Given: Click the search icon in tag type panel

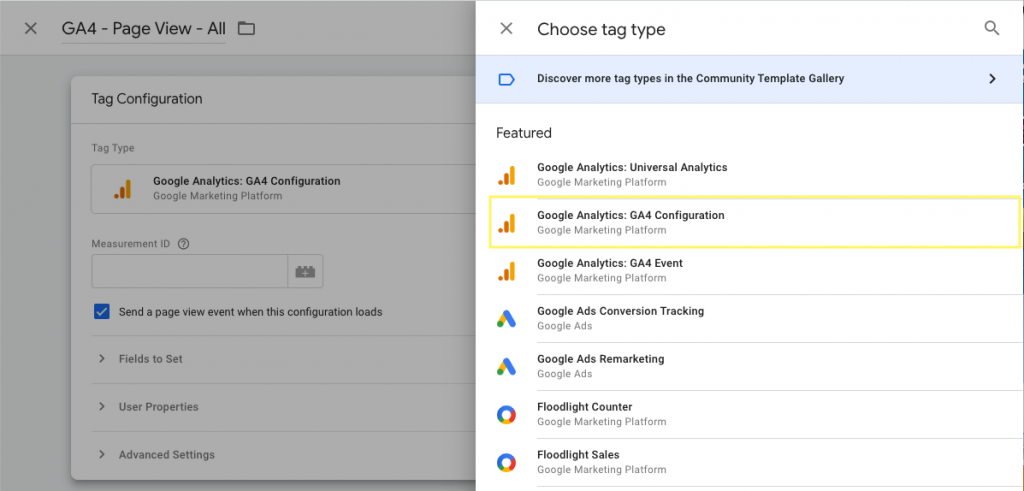Looking at the screenshot, I should coord(992,28).
